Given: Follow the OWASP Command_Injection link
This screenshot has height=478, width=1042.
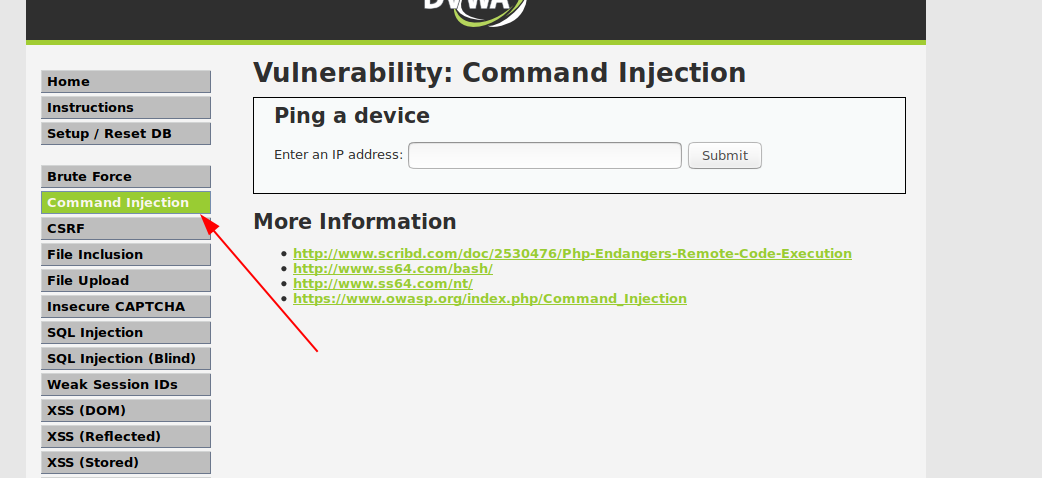Looking at the screenshot, I should pyautogui.click(x=490, y=299).
